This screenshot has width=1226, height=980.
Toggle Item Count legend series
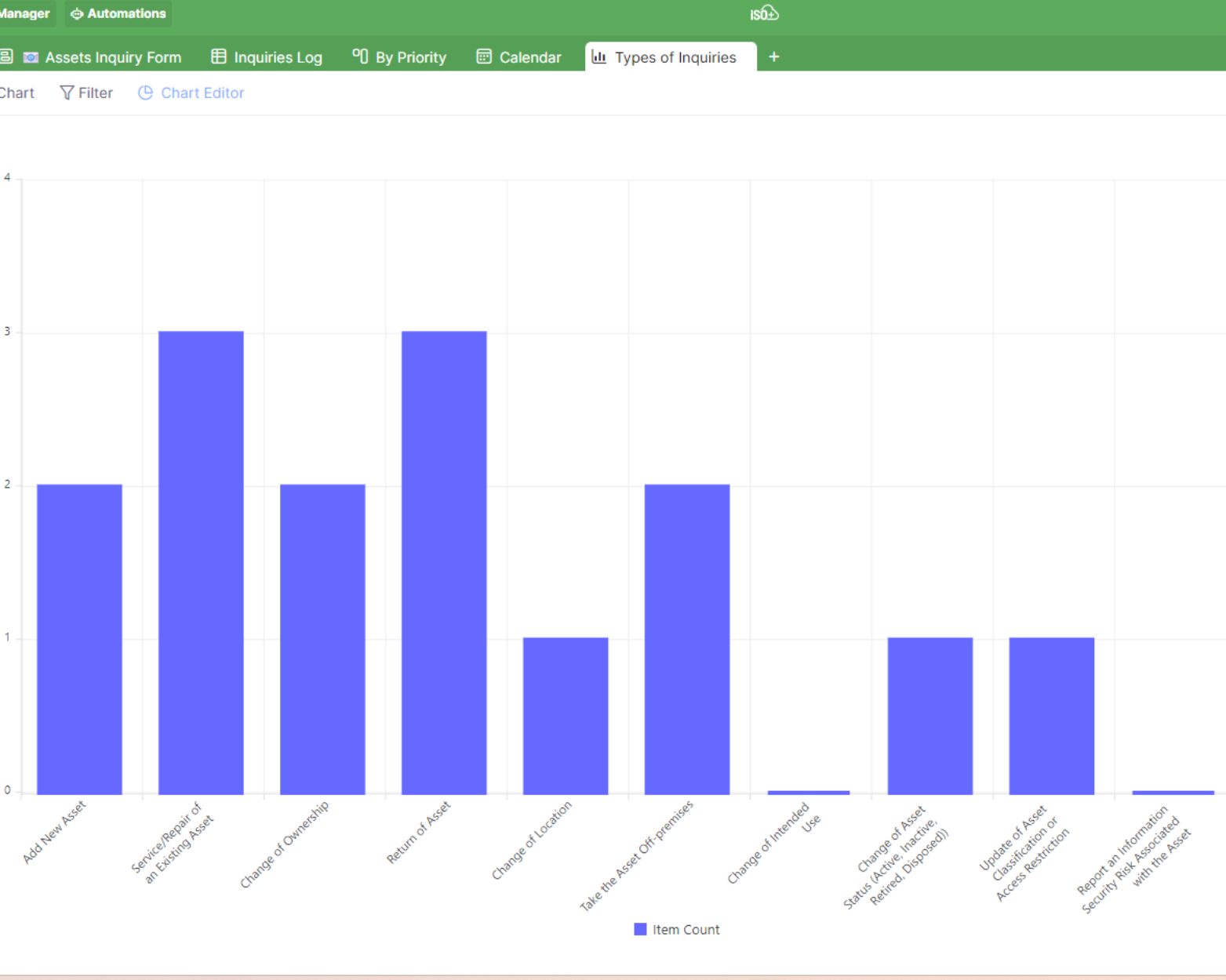[x=685, y=929]
